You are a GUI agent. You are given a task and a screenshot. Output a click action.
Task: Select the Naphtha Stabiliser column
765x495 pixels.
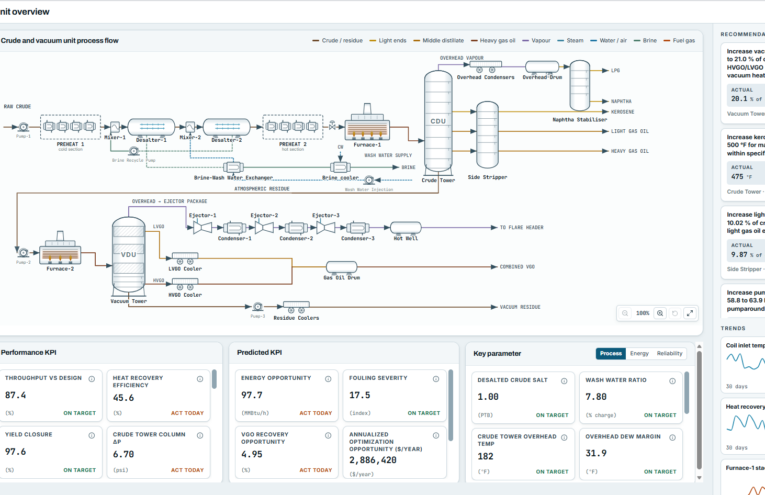pyautogui.click(x=580, y=86)
